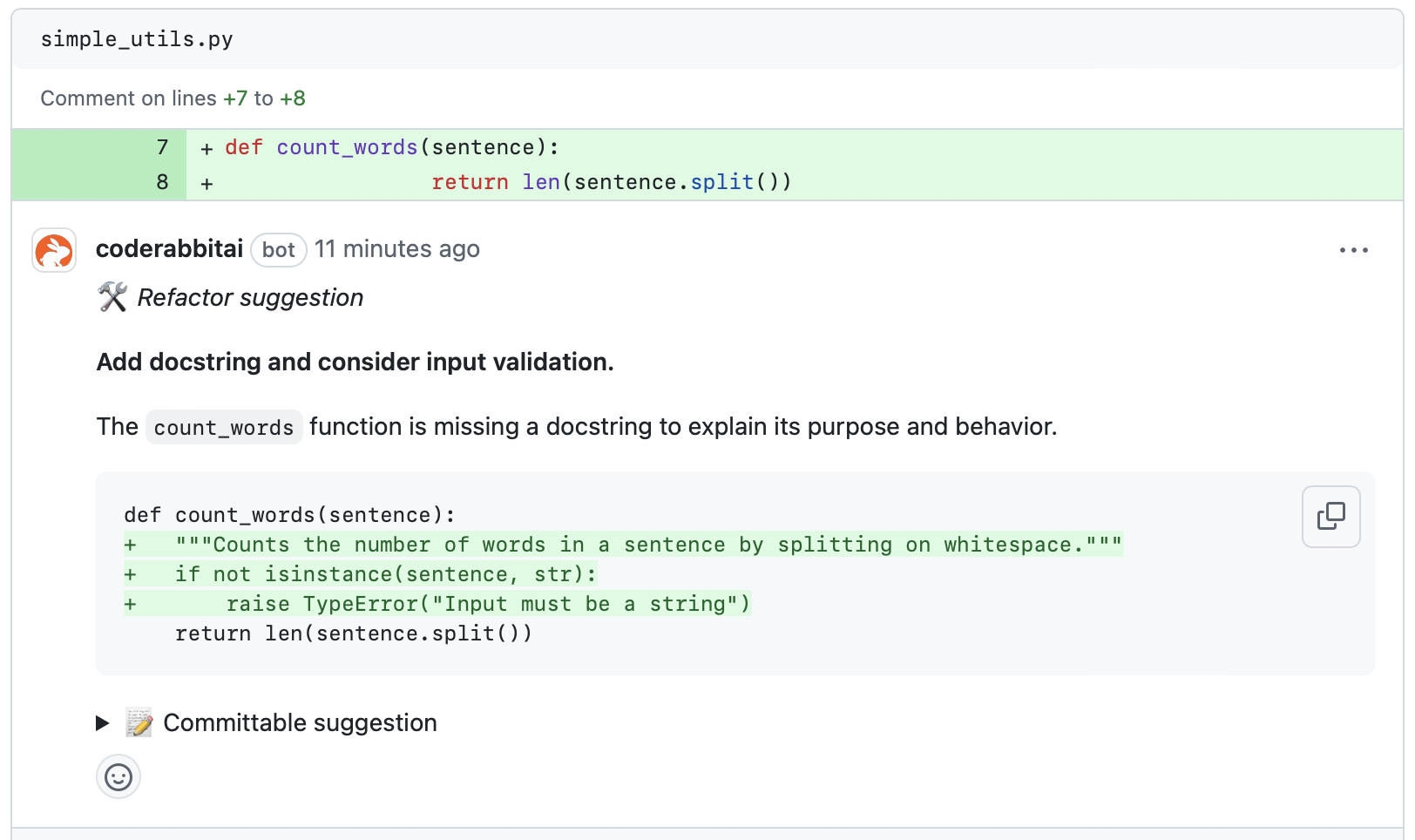Viewport: 1415px width, 840px height.
Task: Select the count_words inline code chip
Action: pyautogui.click(x=223, y=427)
